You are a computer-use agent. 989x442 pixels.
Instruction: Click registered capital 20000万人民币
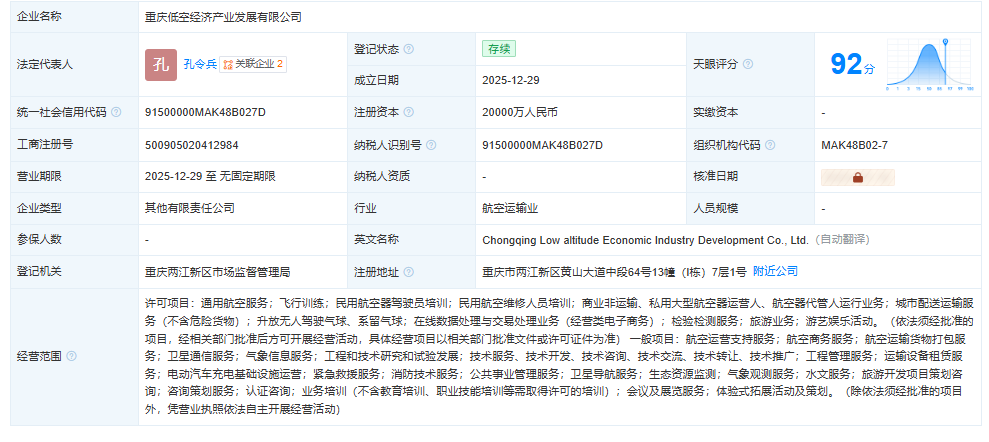pyautogui.click(x=520, y=112)
